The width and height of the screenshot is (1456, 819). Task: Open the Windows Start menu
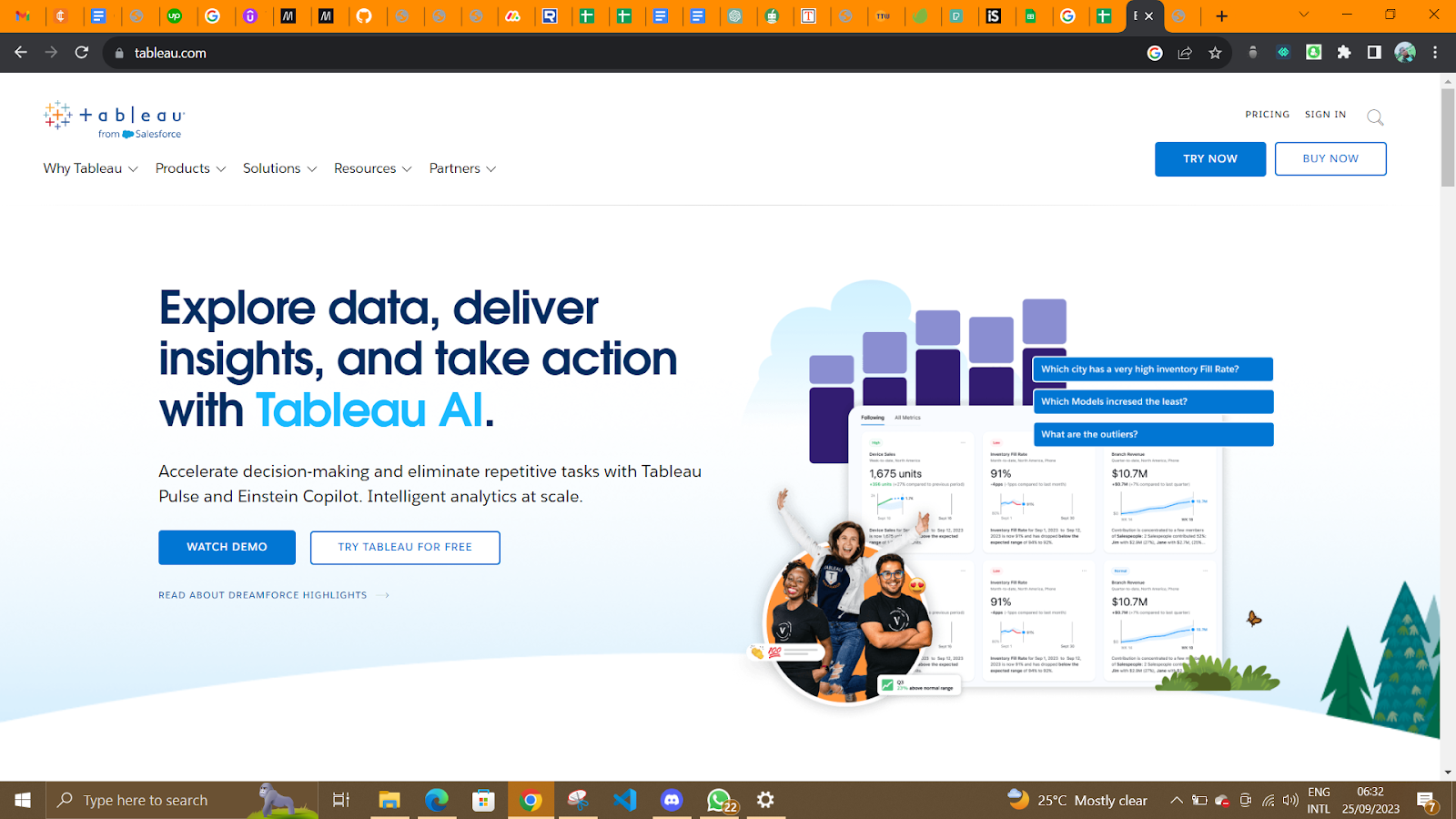click(x=23, y=800)
